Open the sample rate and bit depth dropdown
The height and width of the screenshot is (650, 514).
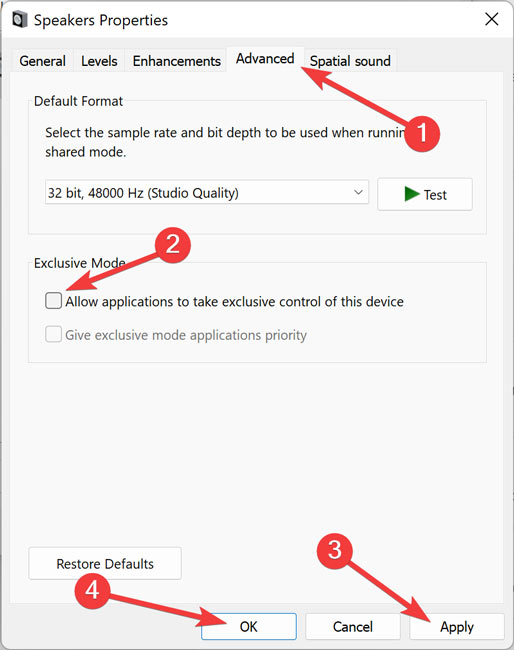(x=207, y=192)
